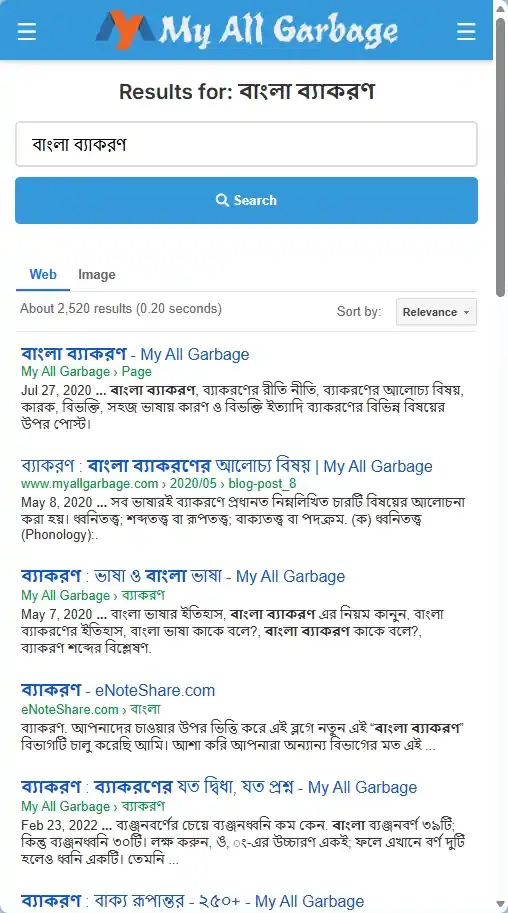Open the right hamburger menu icon
Screen dimensions: 508x913
coord(466,31)
